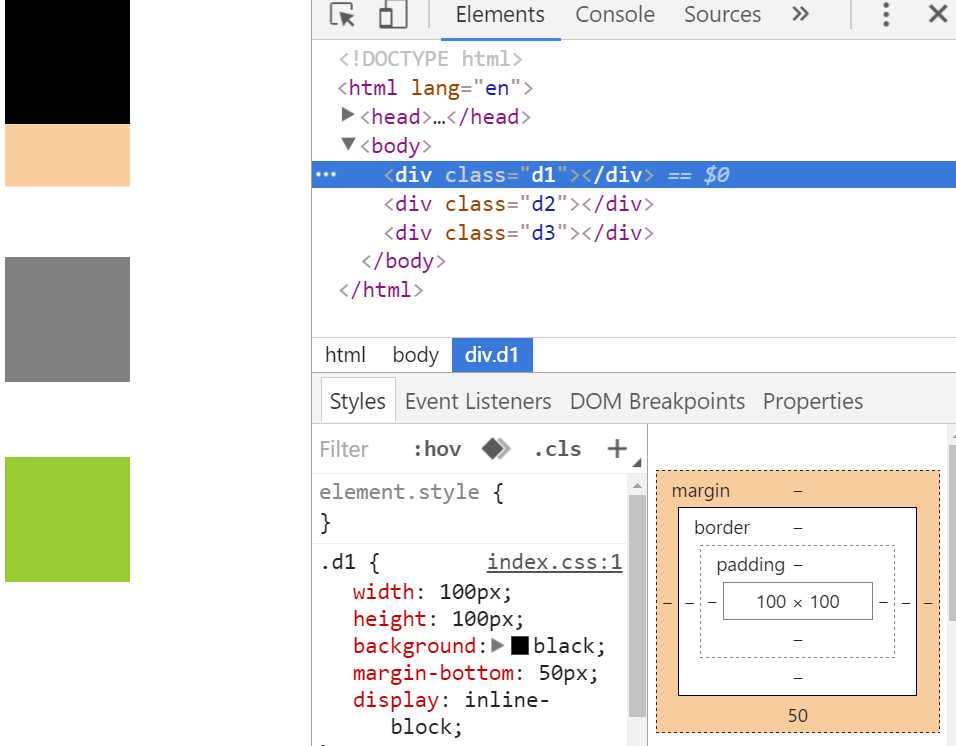Open the black color swatch picker

coord(519,645)
